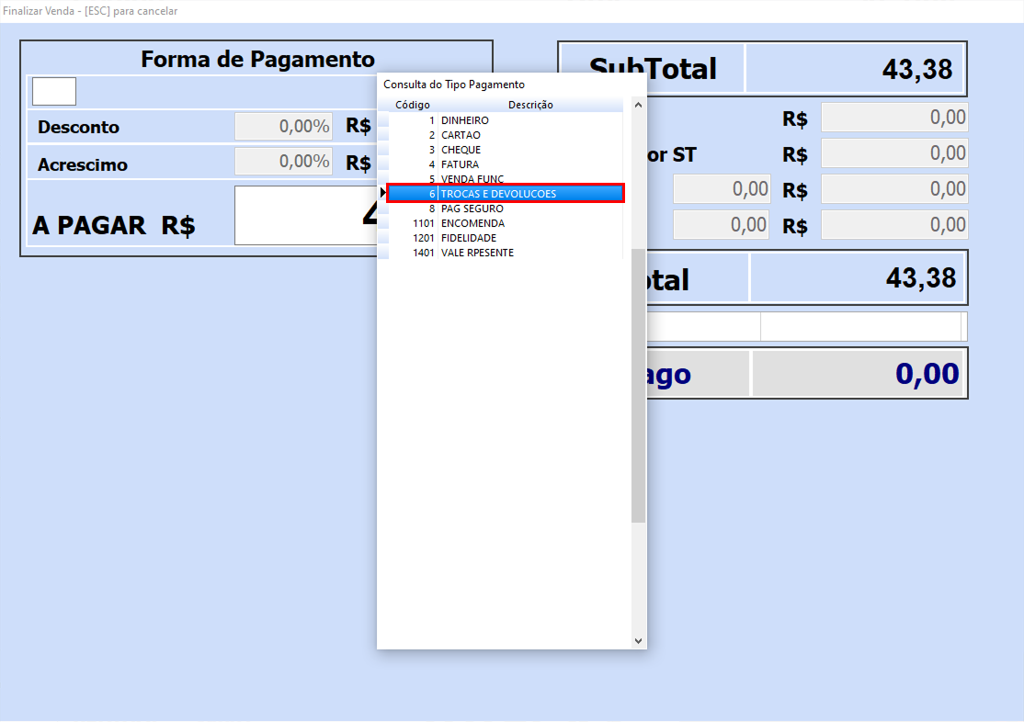Pick FATURA from the payment list
1024x722 pixels.
[x=460, y=164]
